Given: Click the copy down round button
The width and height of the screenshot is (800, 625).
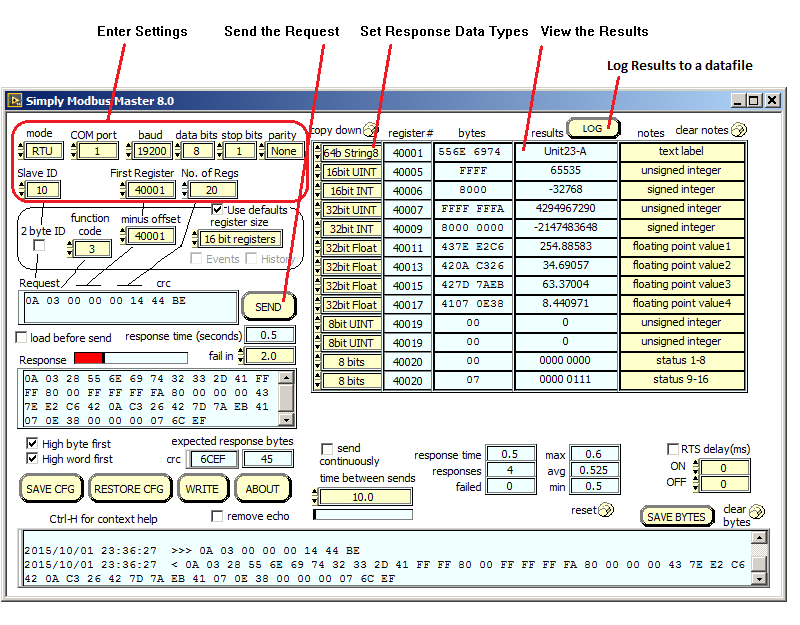Looking at the screenshot, I should coord(370,130).
